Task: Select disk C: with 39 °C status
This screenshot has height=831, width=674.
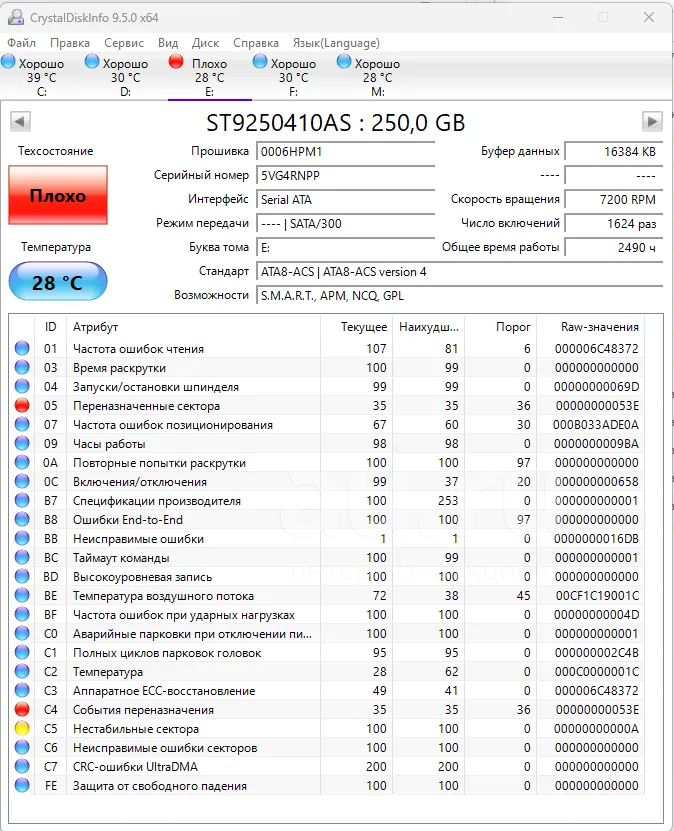Action: (42, 77)
